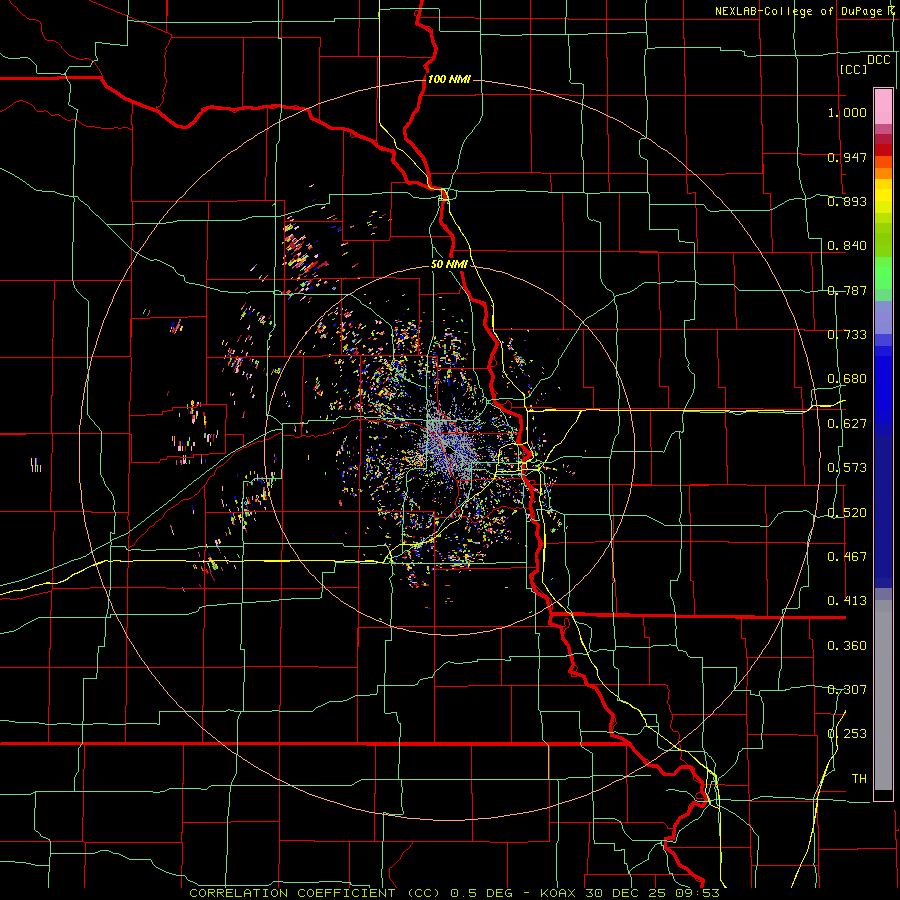The image size is (900, 900).
Task: Pick the bright green band above 0.787
Action: point(883,273)
